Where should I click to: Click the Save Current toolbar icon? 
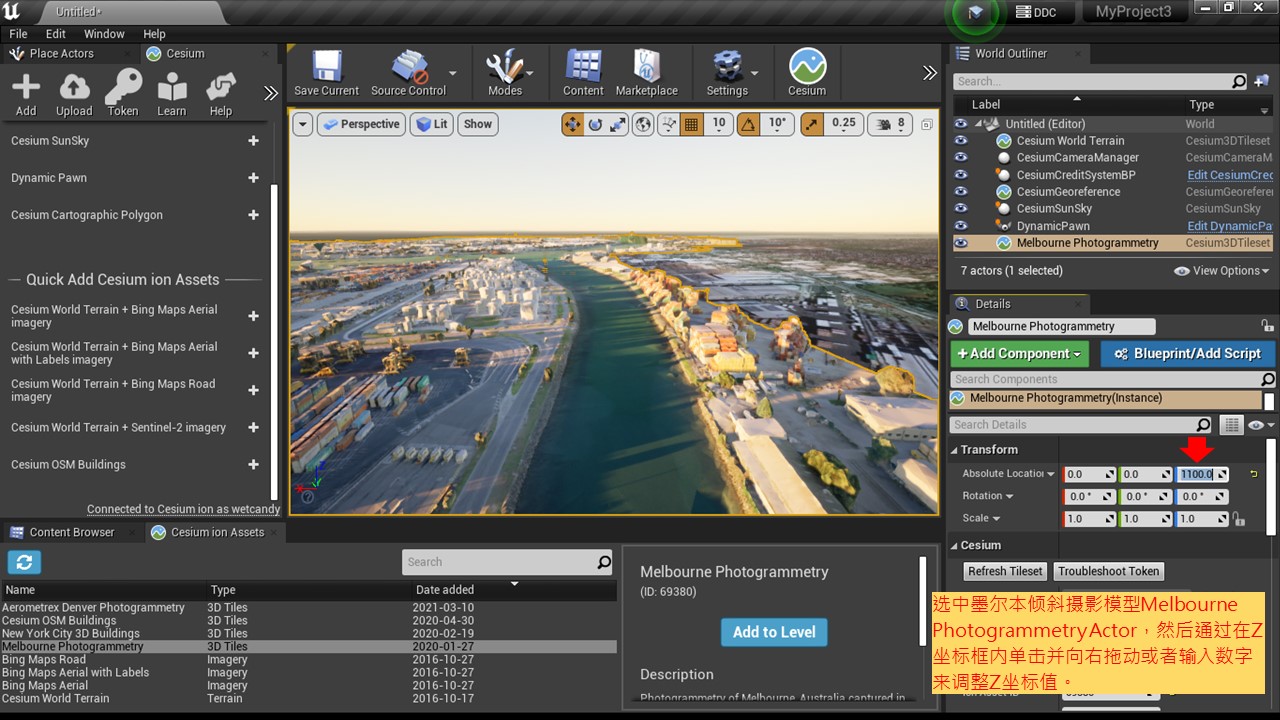pos(326,73)
